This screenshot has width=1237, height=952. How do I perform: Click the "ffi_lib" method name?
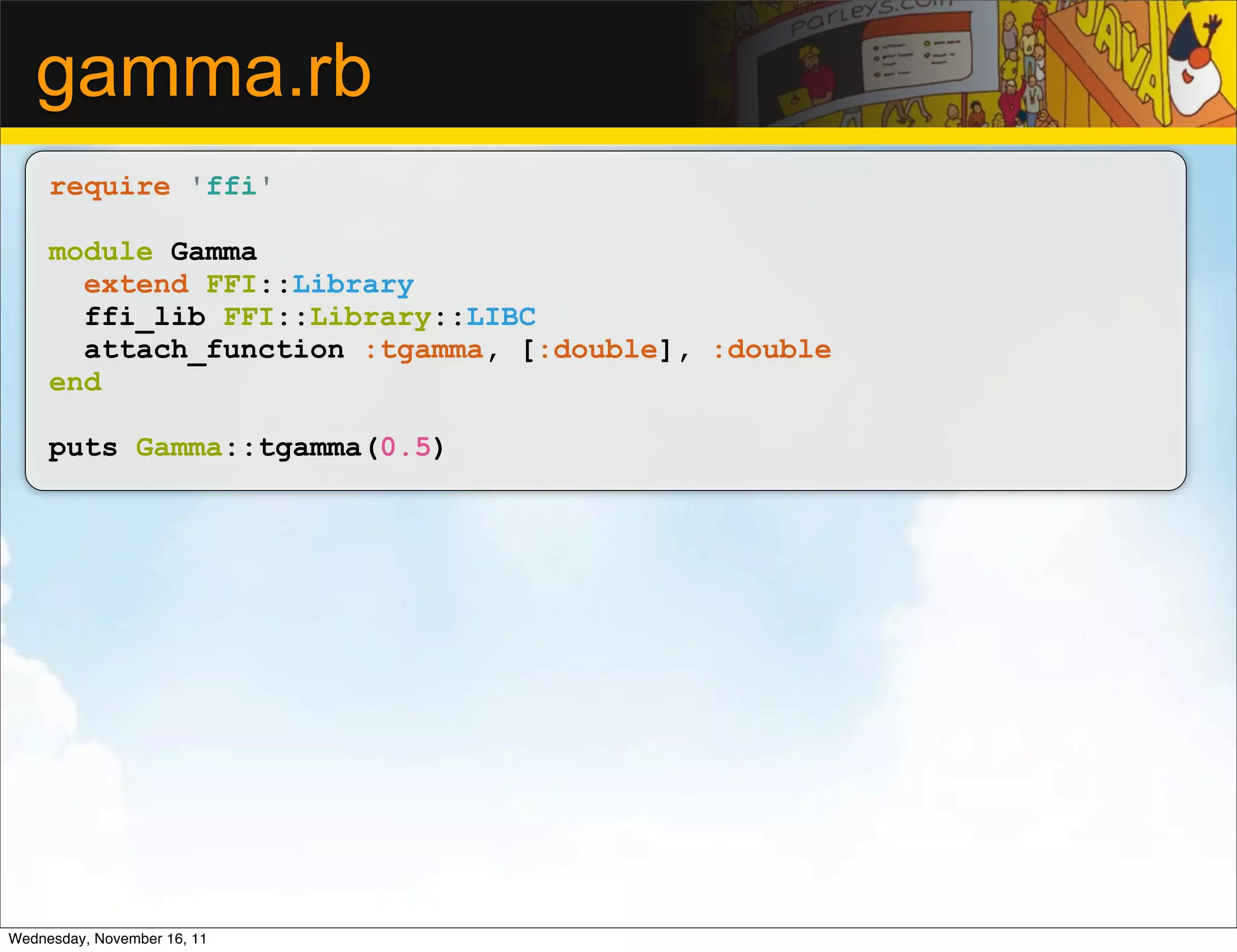click(x=145, y=317)
